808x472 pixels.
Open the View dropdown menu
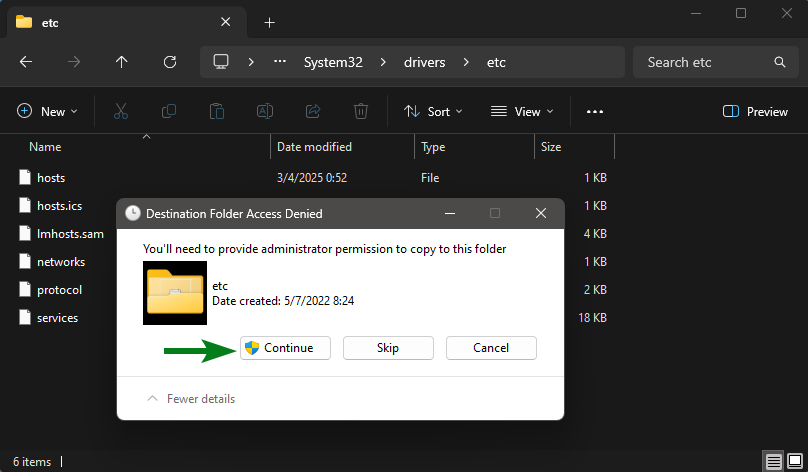tap(522, 111)
